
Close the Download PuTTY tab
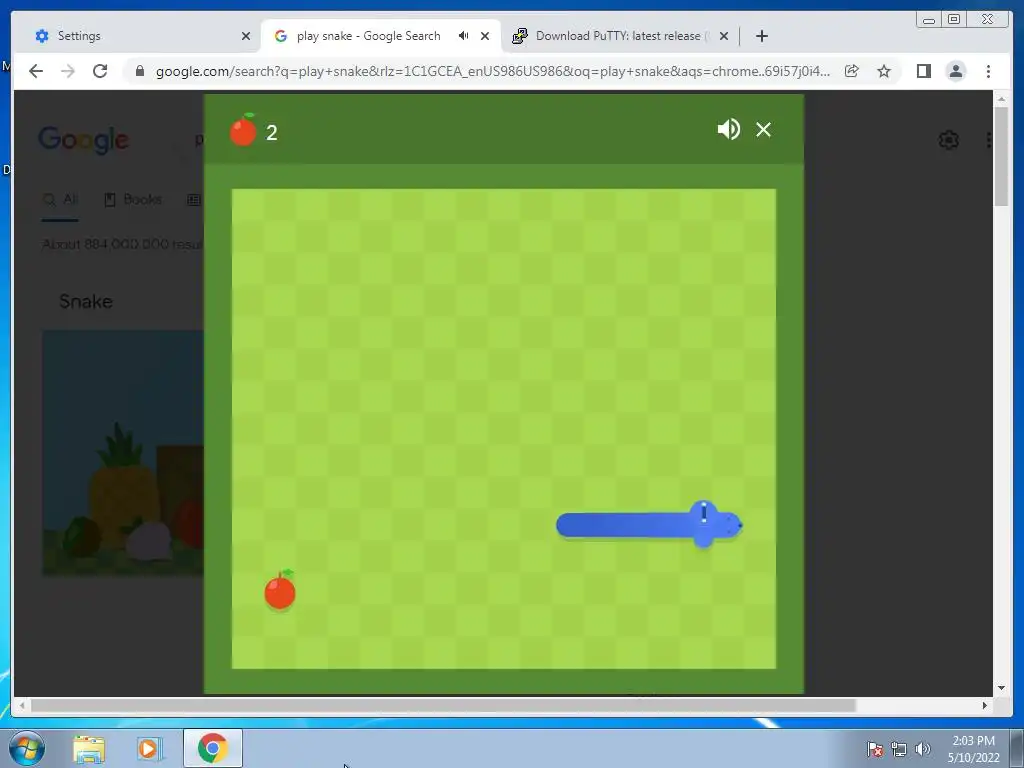(x=724, y=36)
